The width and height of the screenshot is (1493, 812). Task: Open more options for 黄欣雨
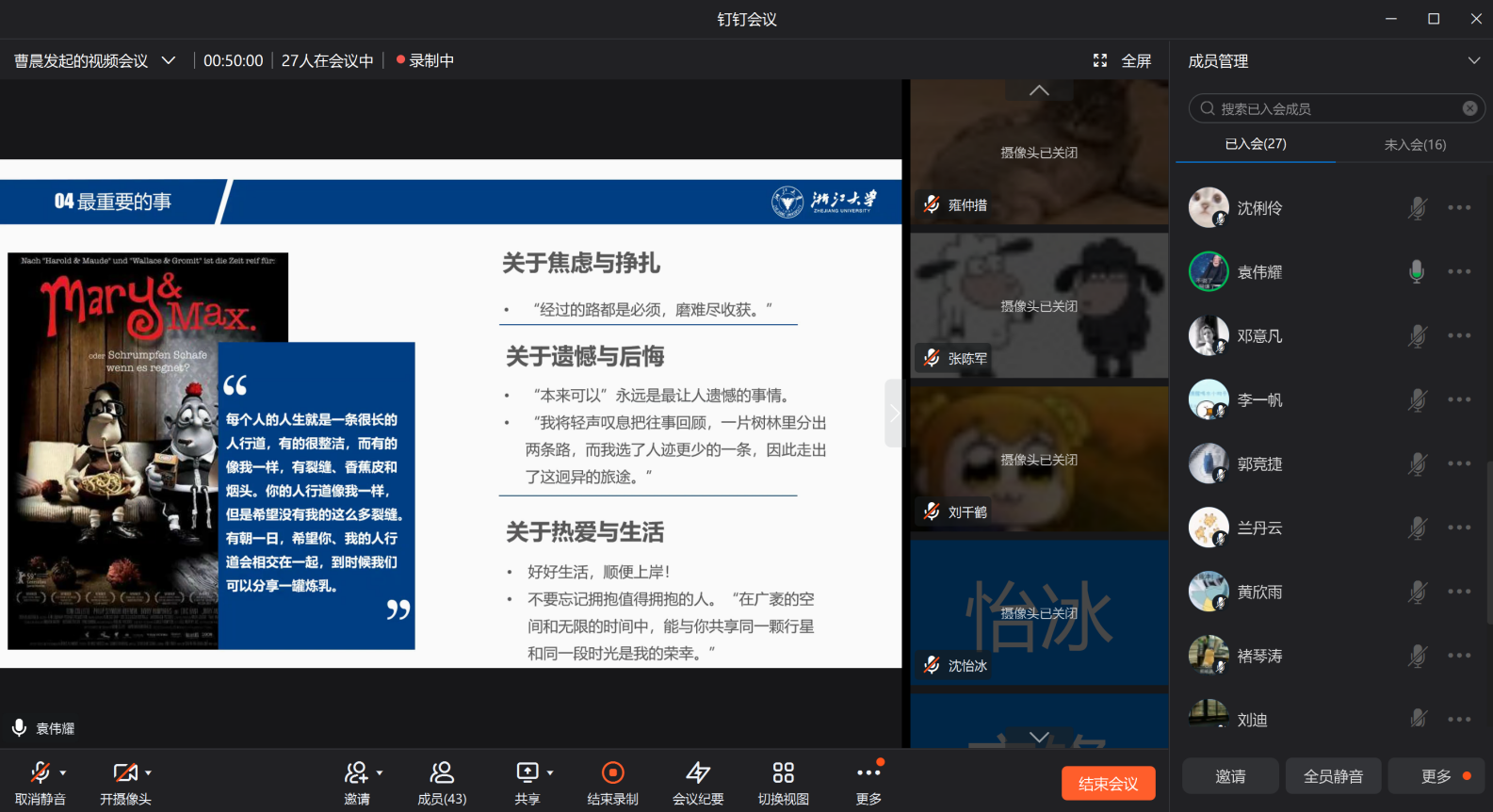pos(1459,592)
